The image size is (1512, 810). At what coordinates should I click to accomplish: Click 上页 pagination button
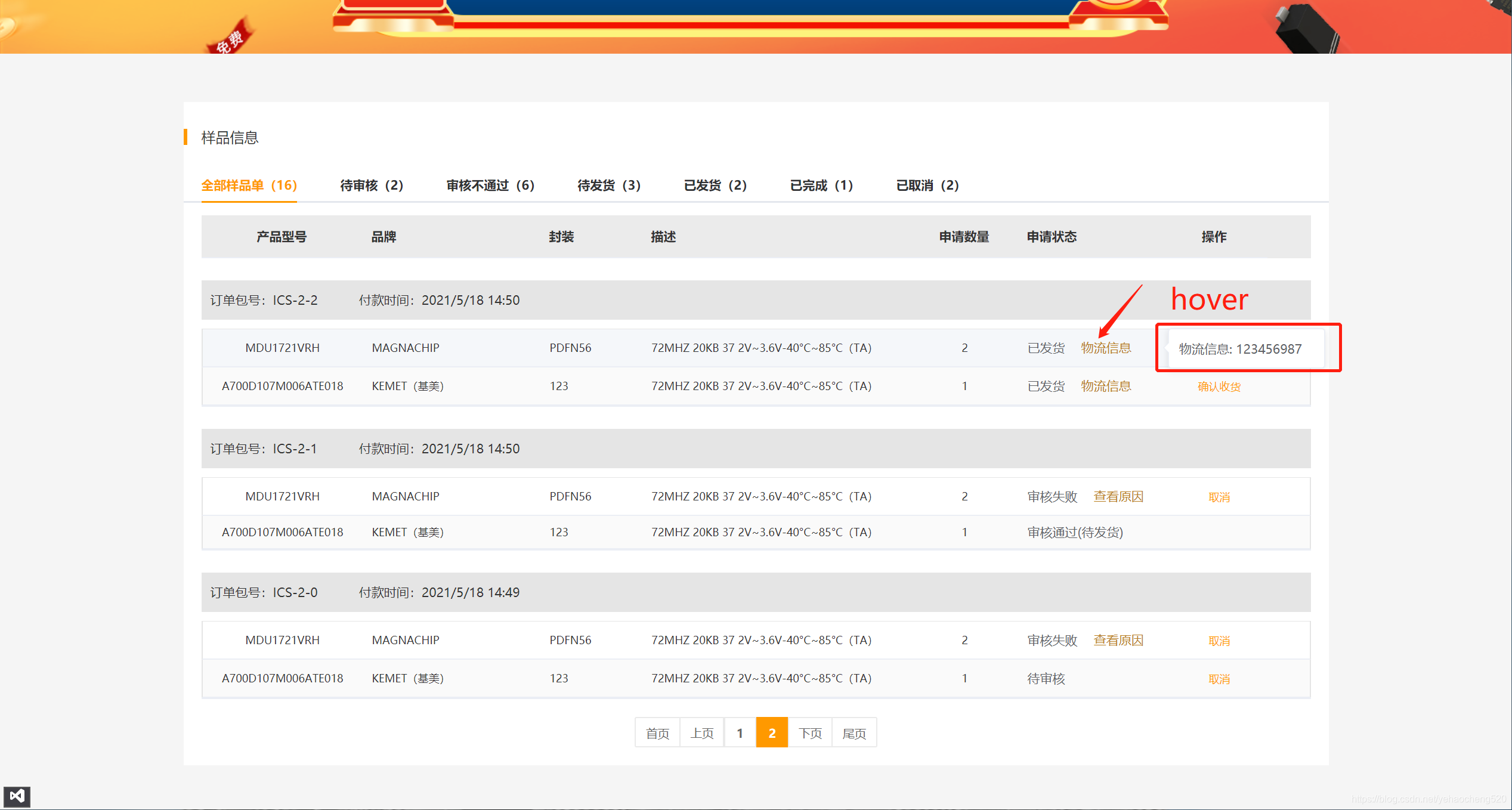pyautogui.click(x=701, y=733)
